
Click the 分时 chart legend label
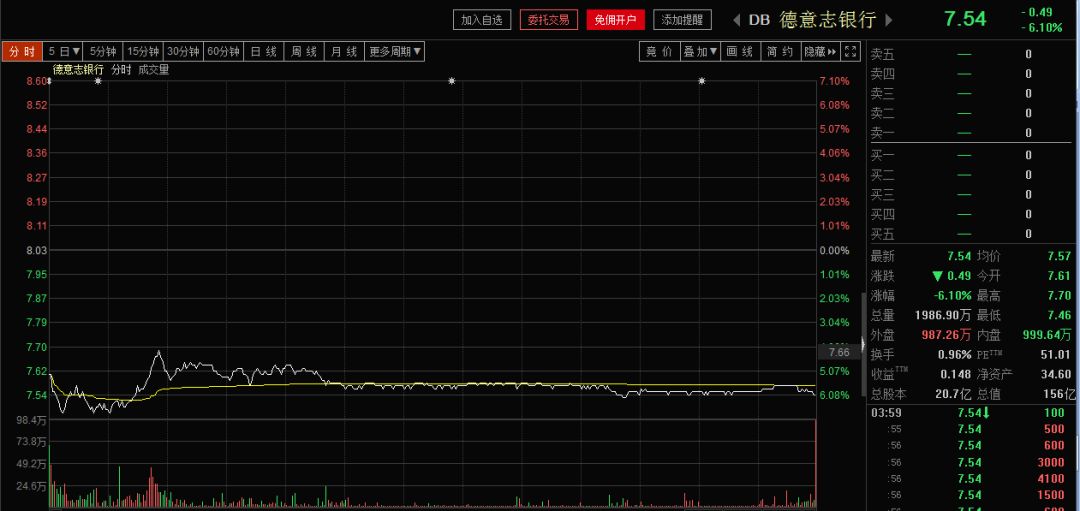(121, 69)
